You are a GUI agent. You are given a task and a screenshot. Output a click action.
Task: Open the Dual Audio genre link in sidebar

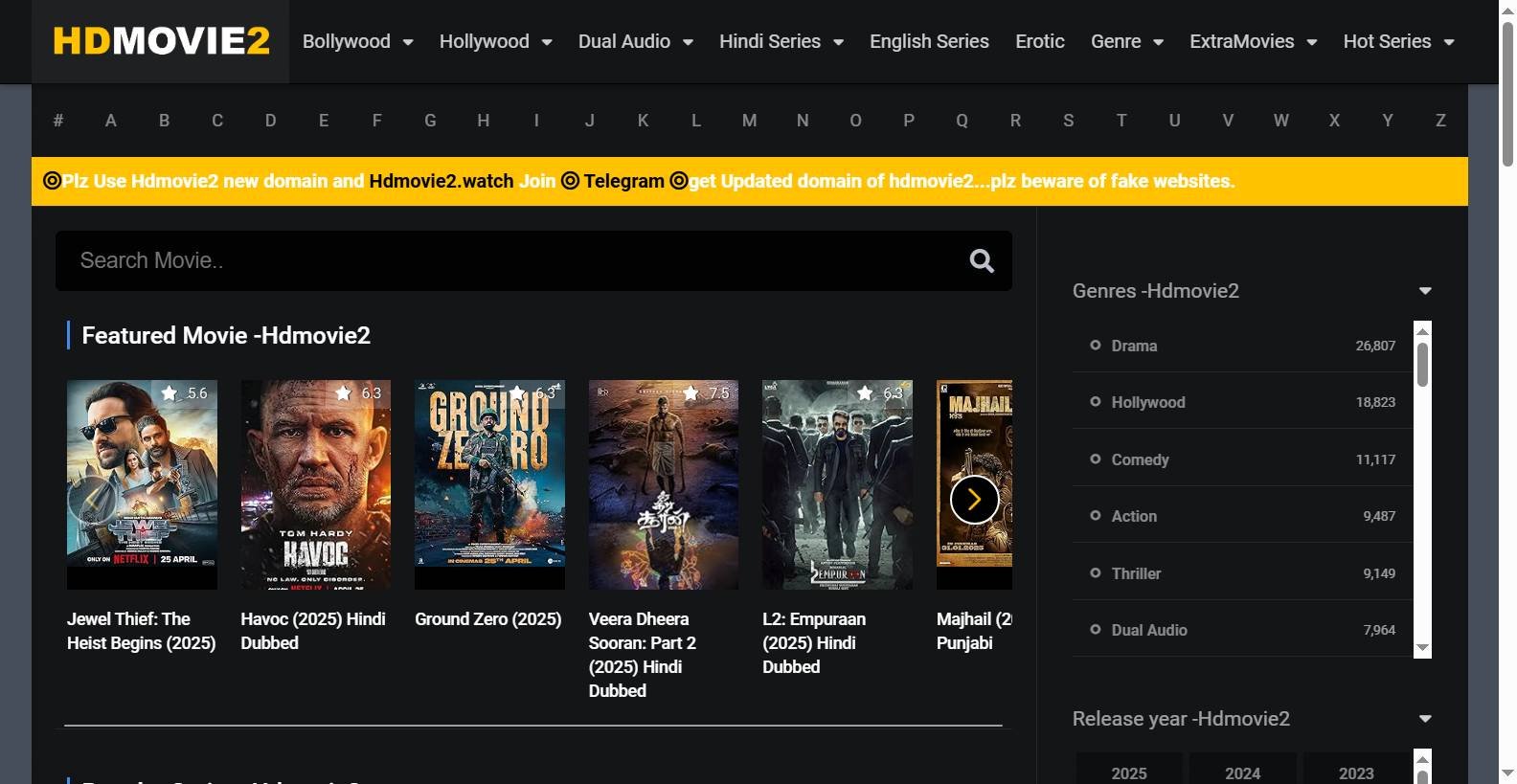1149,630
